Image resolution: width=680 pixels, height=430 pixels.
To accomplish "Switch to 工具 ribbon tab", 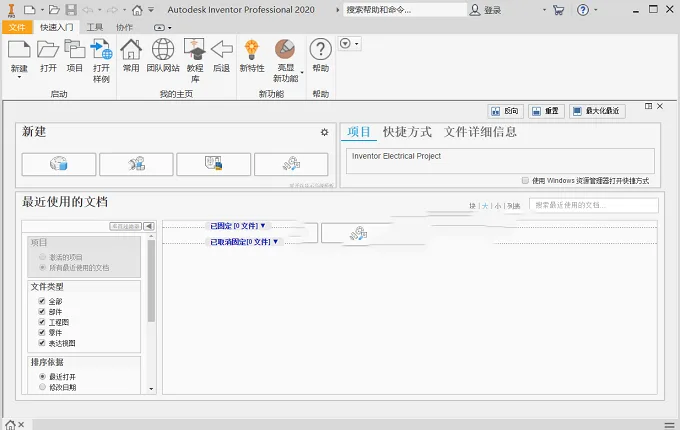I will [x=95, y=27].
